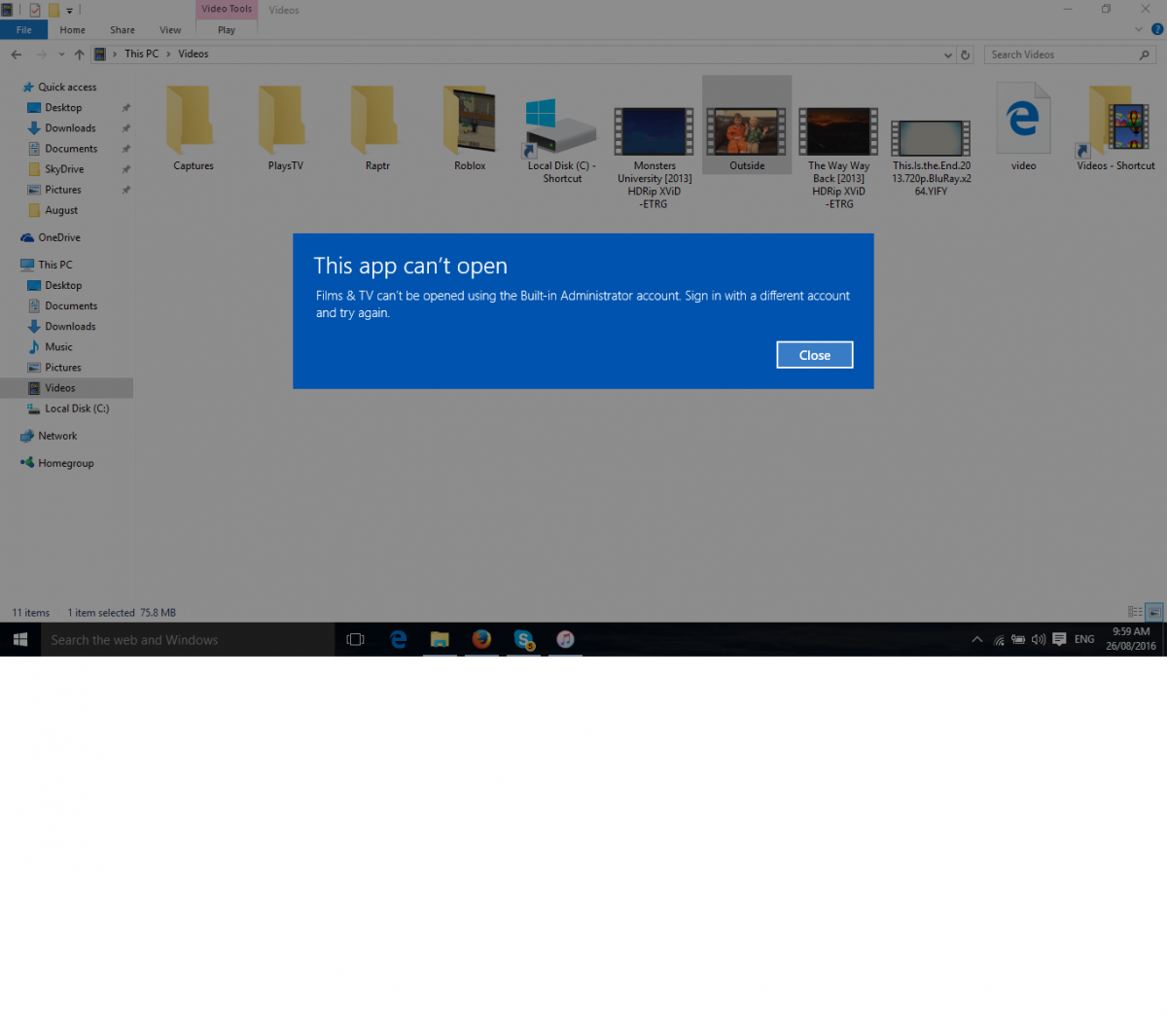Open volume control tray icon
This screenshot has height=1036, width=1167.
coord(1039,639)
